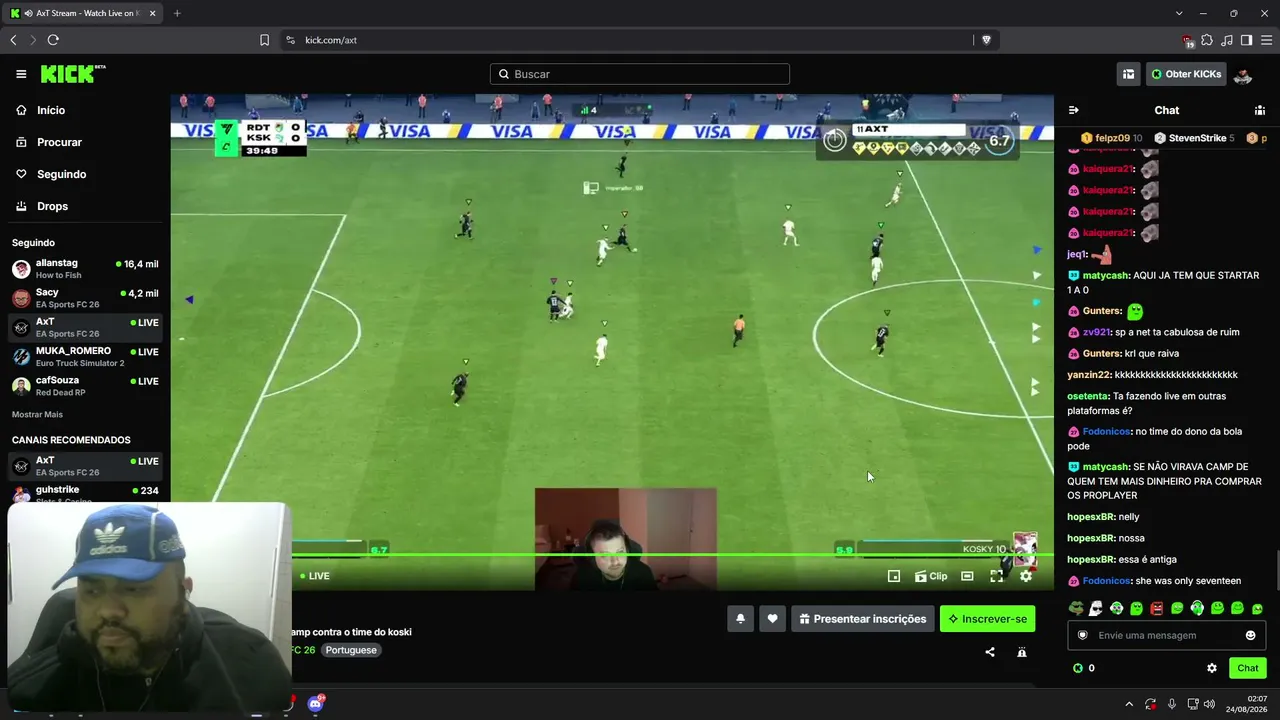The width and height of the screenshot is (1280, 720).
Task: Enter fullscreen on the video player
Action: click(x=996, y=576)
